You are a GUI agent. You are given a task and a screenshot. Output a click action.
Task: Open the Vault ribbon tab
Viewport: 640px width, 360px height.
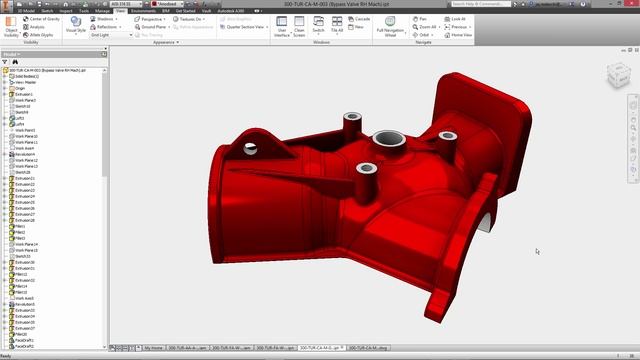pos(207,11)
